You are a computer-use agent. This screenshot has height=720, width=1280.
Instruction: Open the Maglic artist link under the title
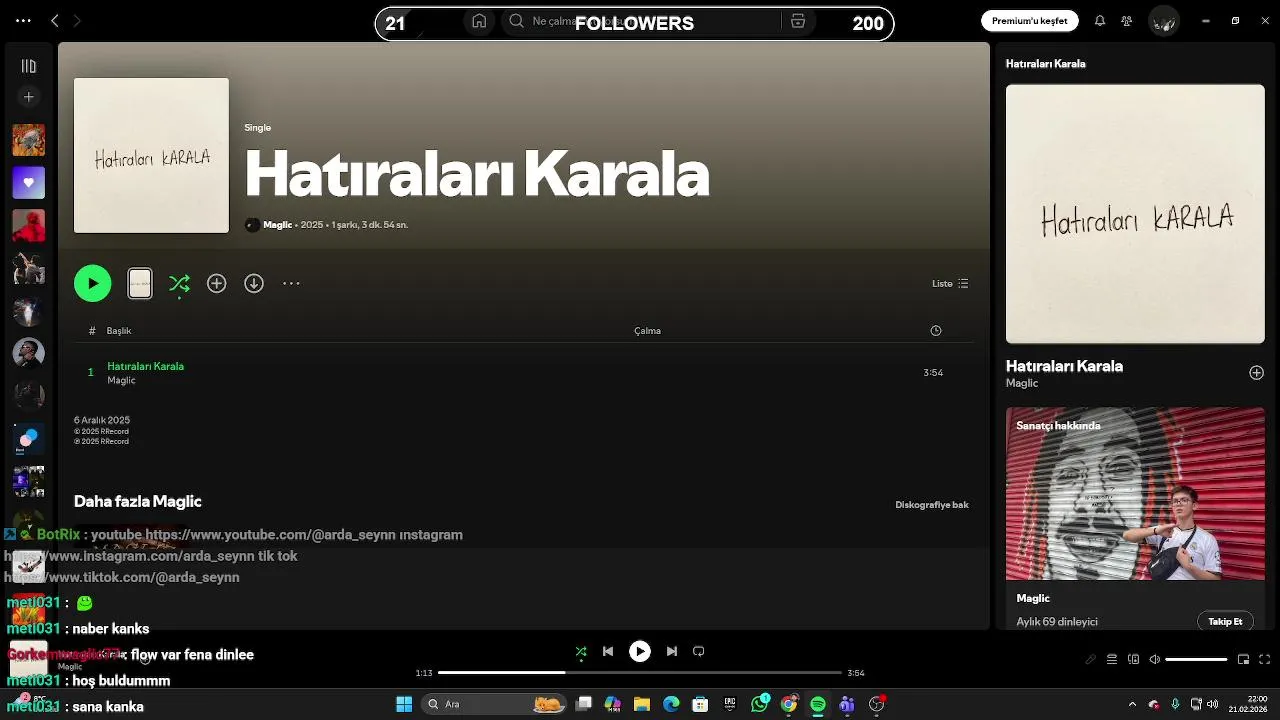[277, 225]
